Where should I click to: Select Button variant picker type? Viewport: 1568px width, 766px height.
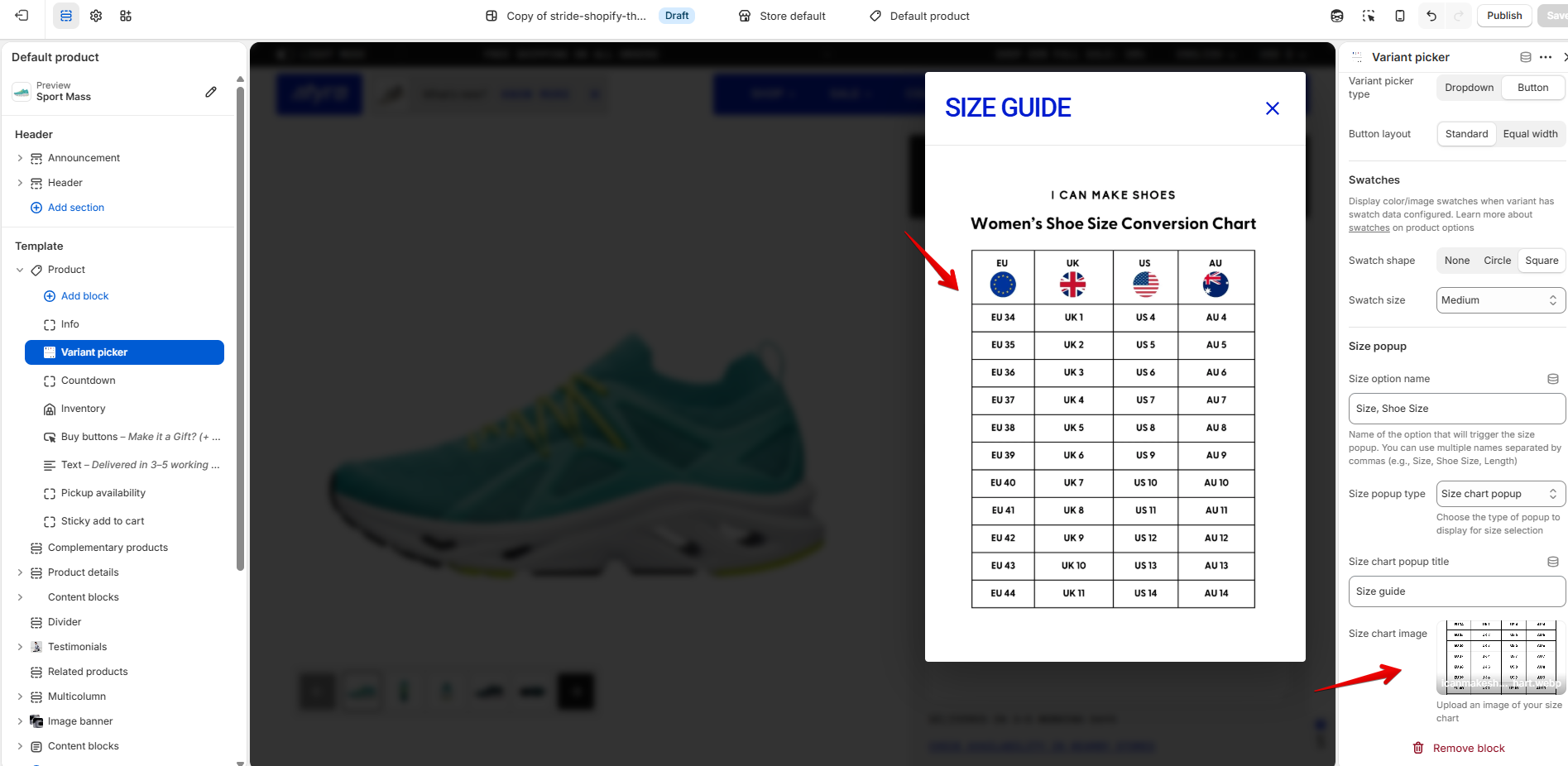[x=1532, y=88]
